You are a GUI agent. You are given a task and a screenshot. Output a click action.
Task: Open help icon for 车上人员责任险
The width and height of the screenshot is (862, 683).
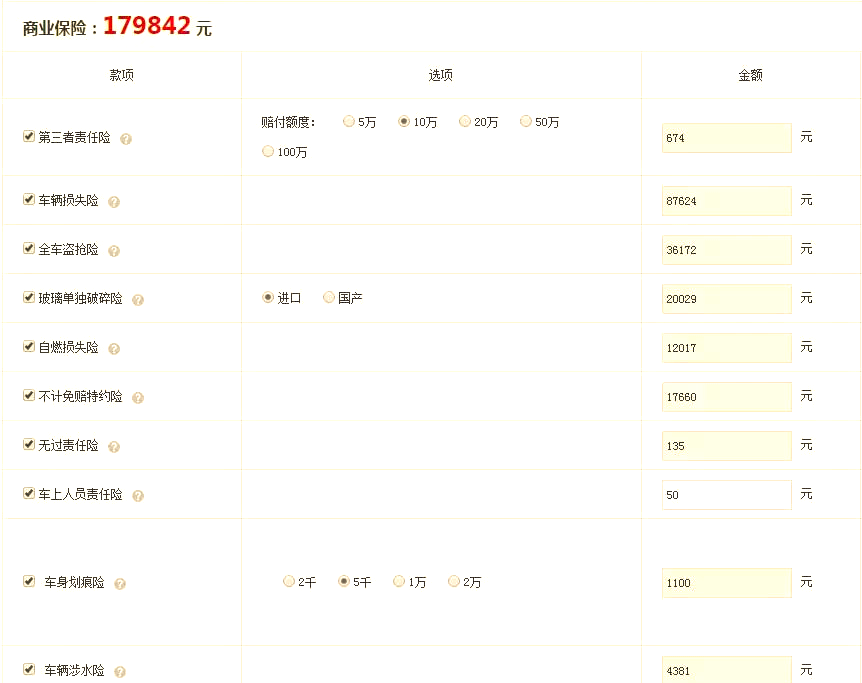pyautogui.click(x=138, y=495)
